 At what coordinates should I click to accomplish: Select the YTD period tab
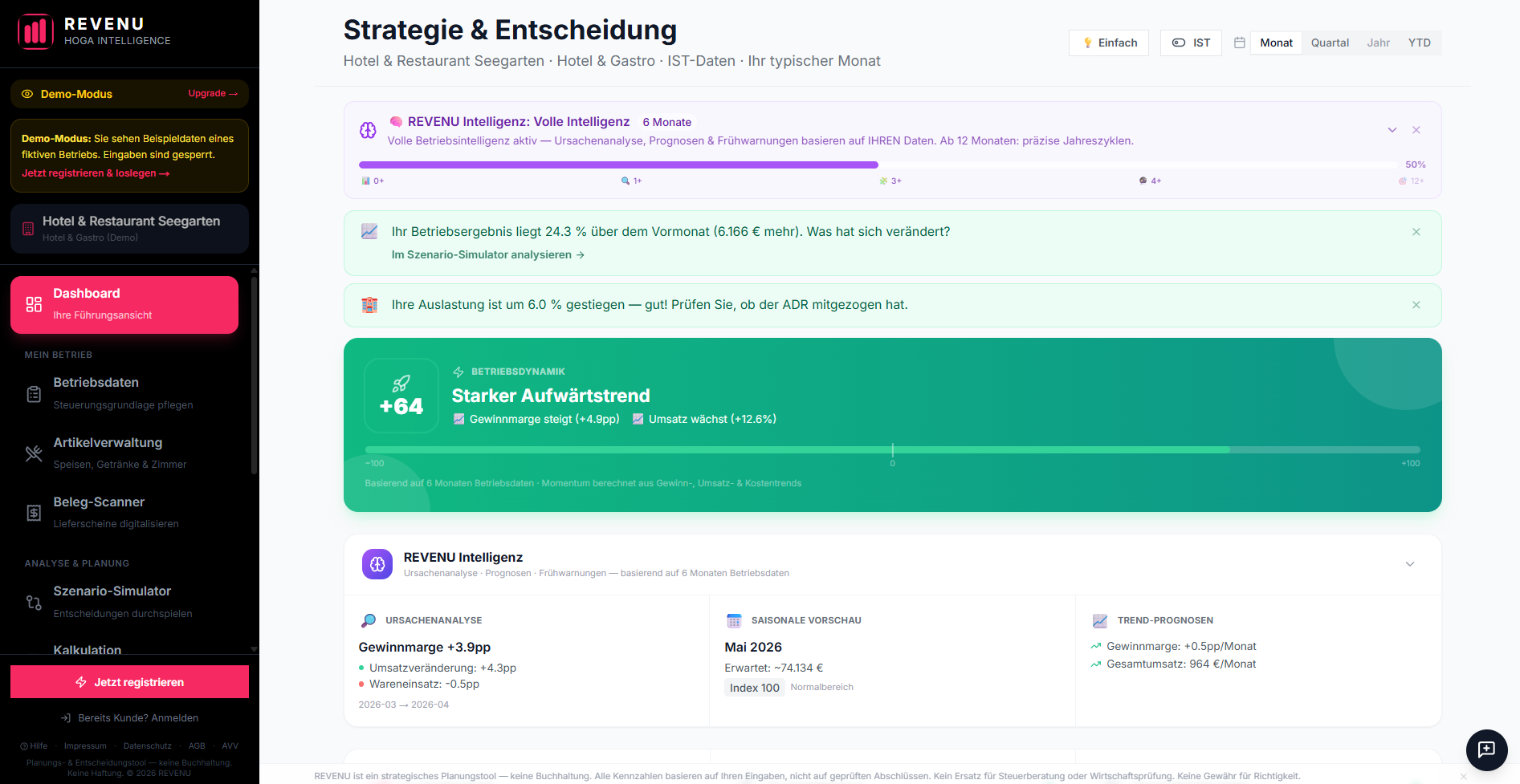(x=1419, y=43)
